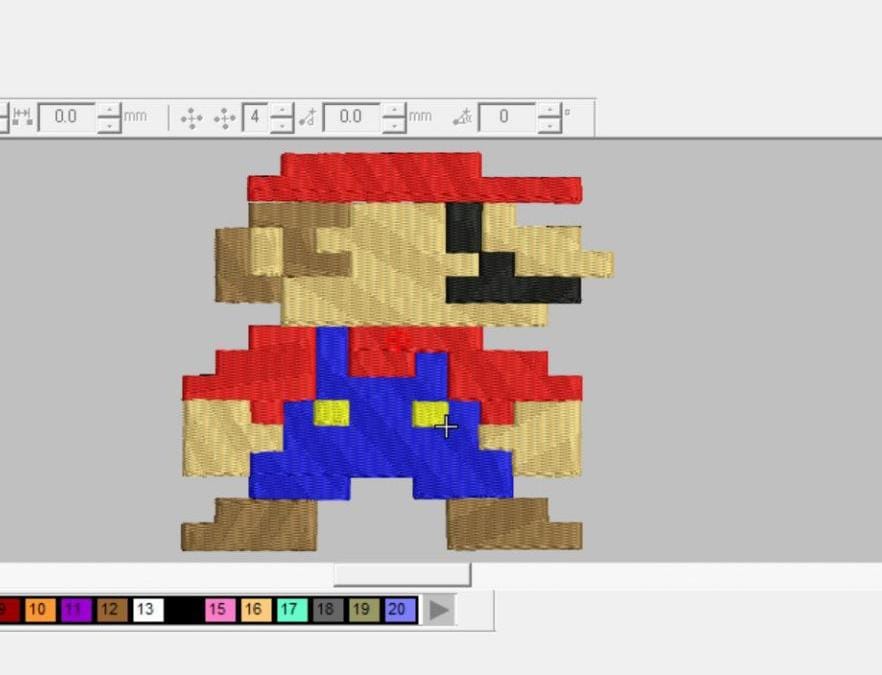The width and height of the screenshot is (882, 675).
Task: Focus the angle field showing 0
Action: click(x=506, y=117)
